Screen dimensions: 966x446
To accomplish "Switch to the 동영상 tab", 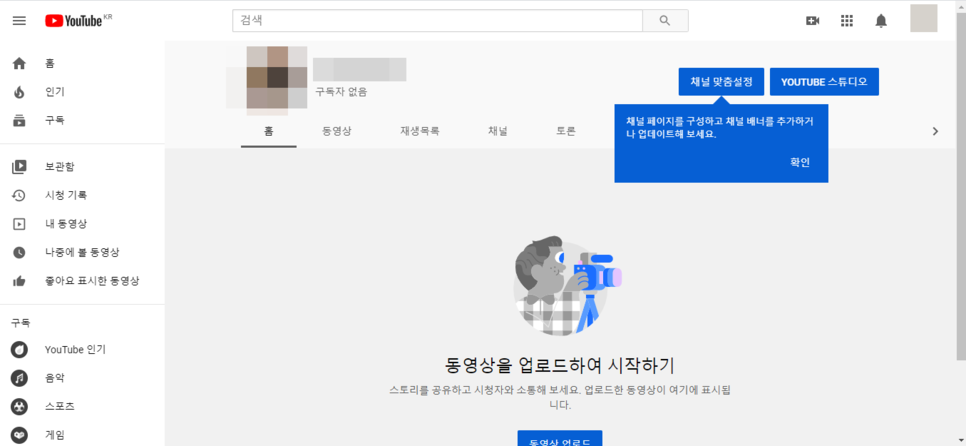I will [x=337, y=131].
